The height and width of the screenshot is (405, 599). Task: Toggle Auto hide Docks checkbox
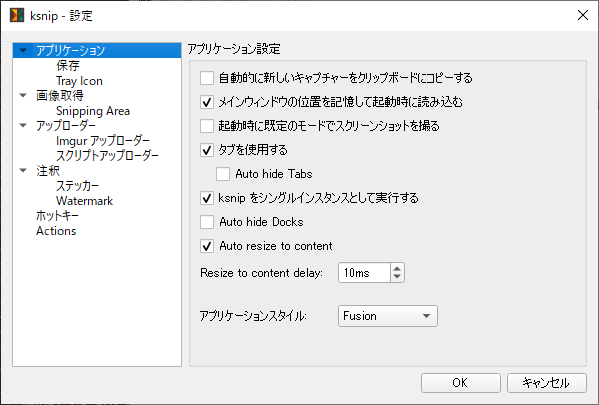(x=207, y=222)
